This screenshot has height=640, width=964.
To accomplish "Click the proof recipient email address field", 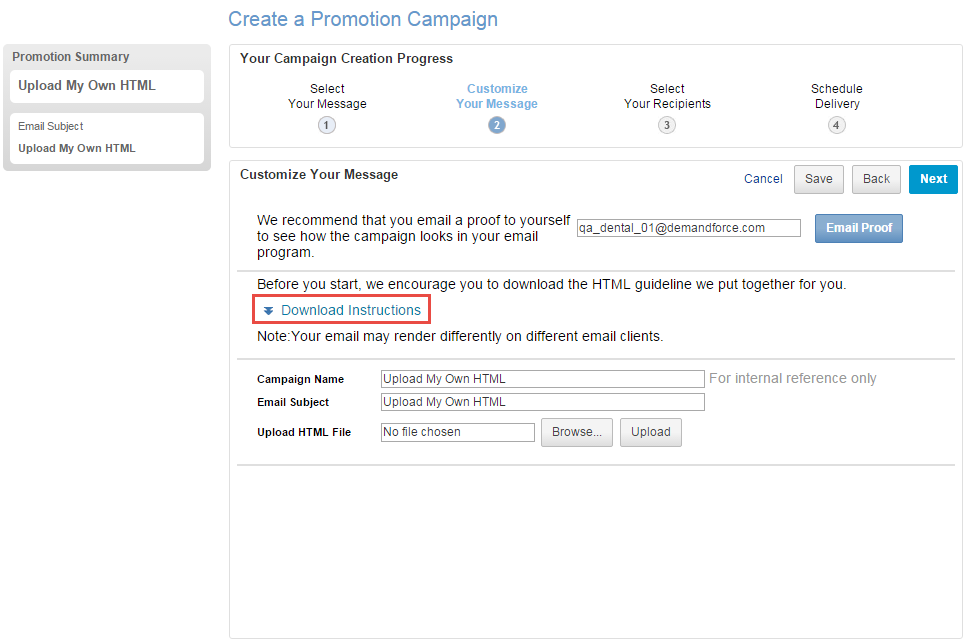I will tap(688, 227).
